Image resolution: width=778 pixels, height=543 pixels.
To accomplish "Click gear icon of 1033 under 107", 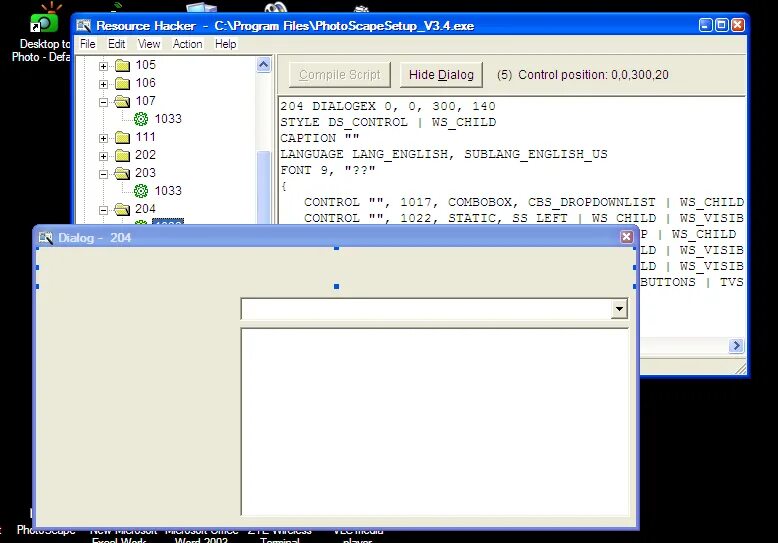I will (141, 119).
